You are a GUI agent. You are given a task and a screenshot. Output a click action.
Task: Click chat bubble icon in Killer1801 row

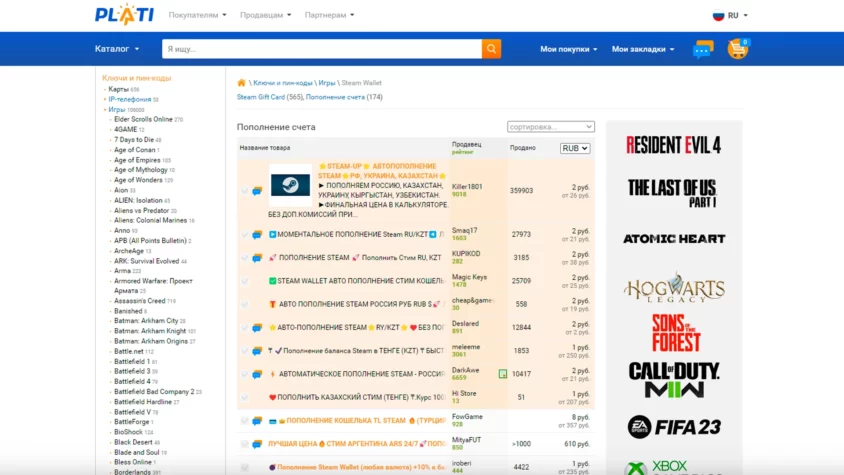pos(257,191)
